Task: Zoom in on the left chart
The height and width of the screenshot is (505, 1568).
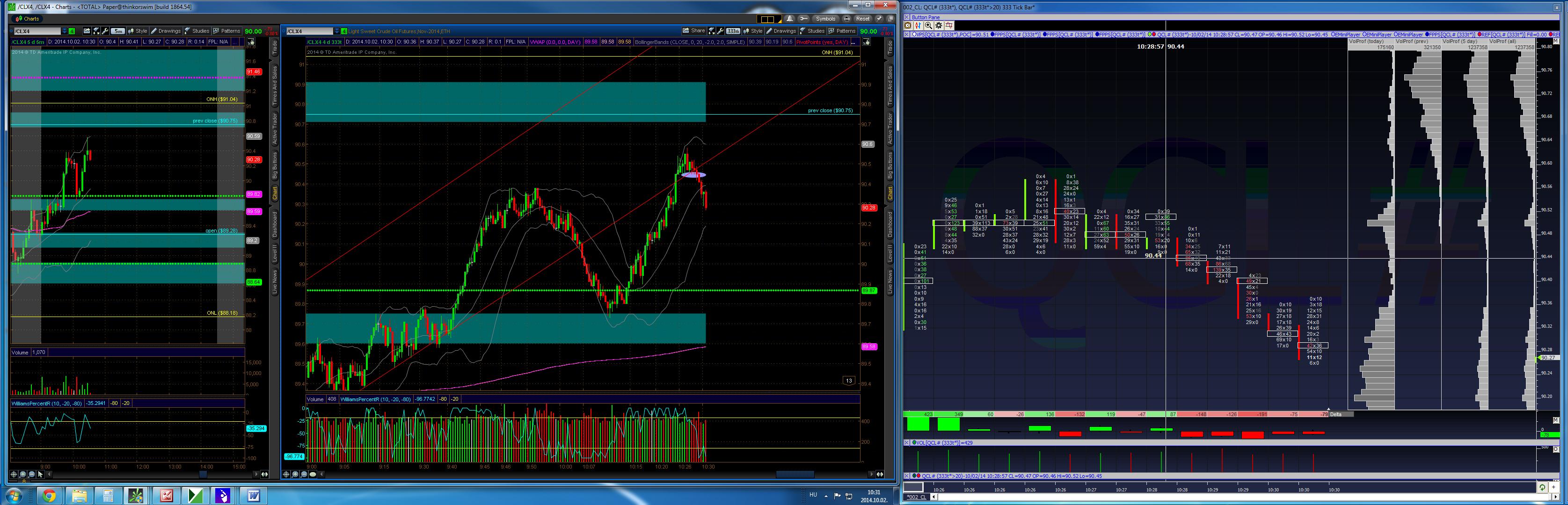Action: (22, 474)
